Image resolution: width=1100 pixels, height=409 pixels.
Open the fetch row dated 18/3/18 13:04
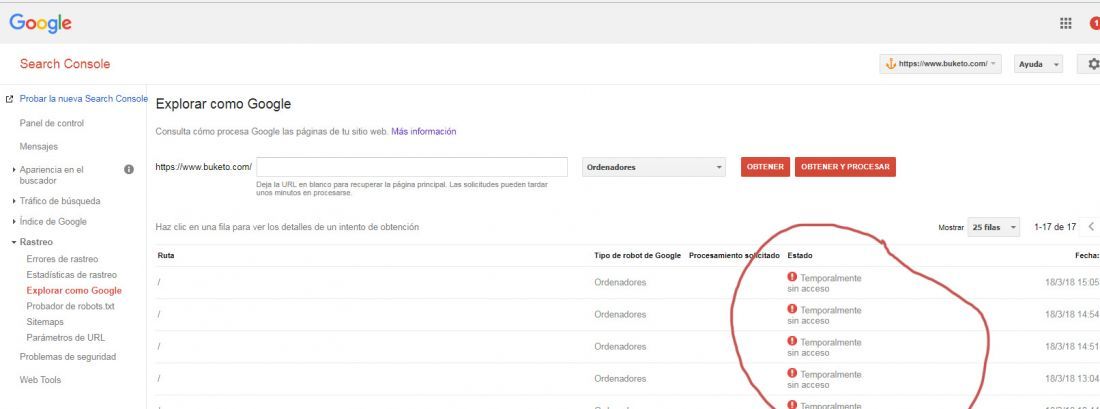tap(628, 379)
